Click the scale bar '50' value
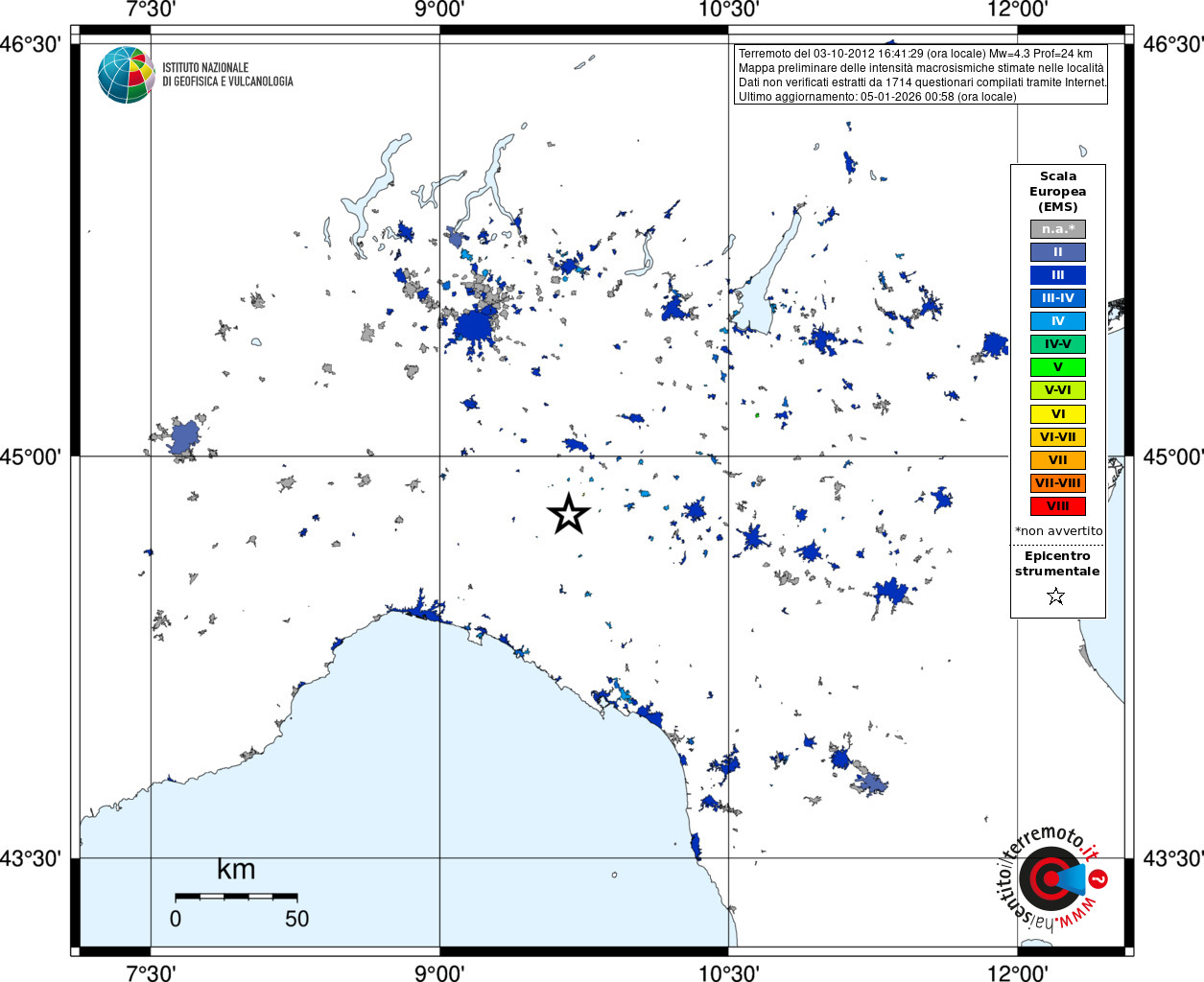Image resolution: width=1204 pixels, height=982 pixels. (x=296, y=919)
